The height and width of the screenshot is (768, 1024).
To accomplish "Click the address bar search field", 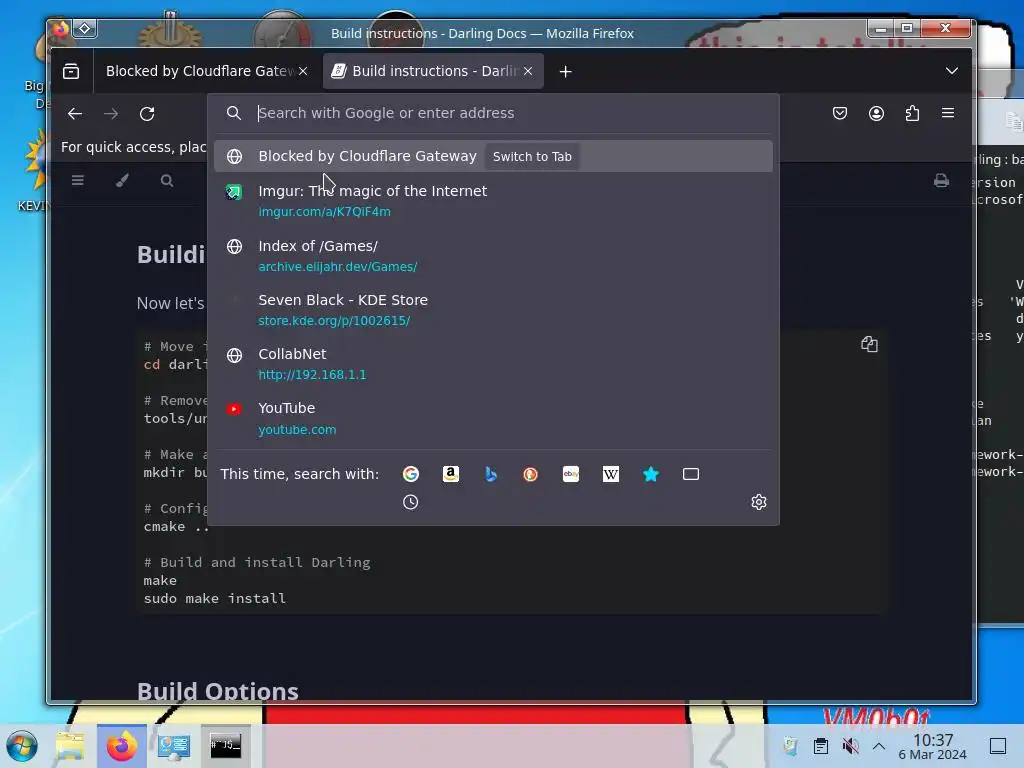I will [x=493, y=113].
